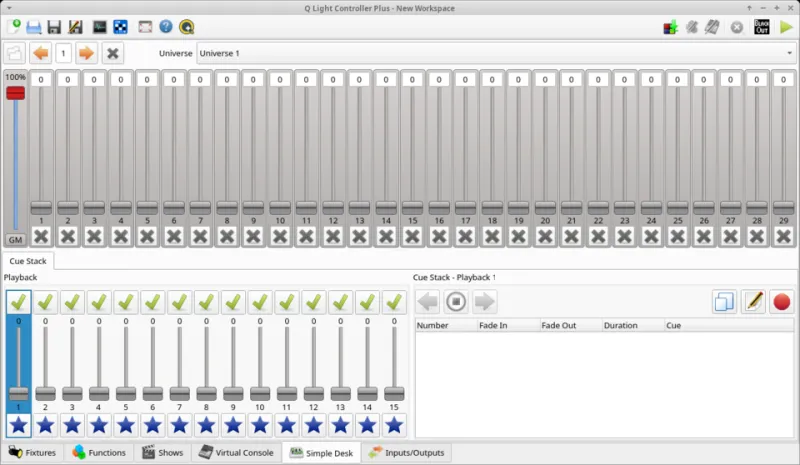Click the page number field

pos(63,53)
